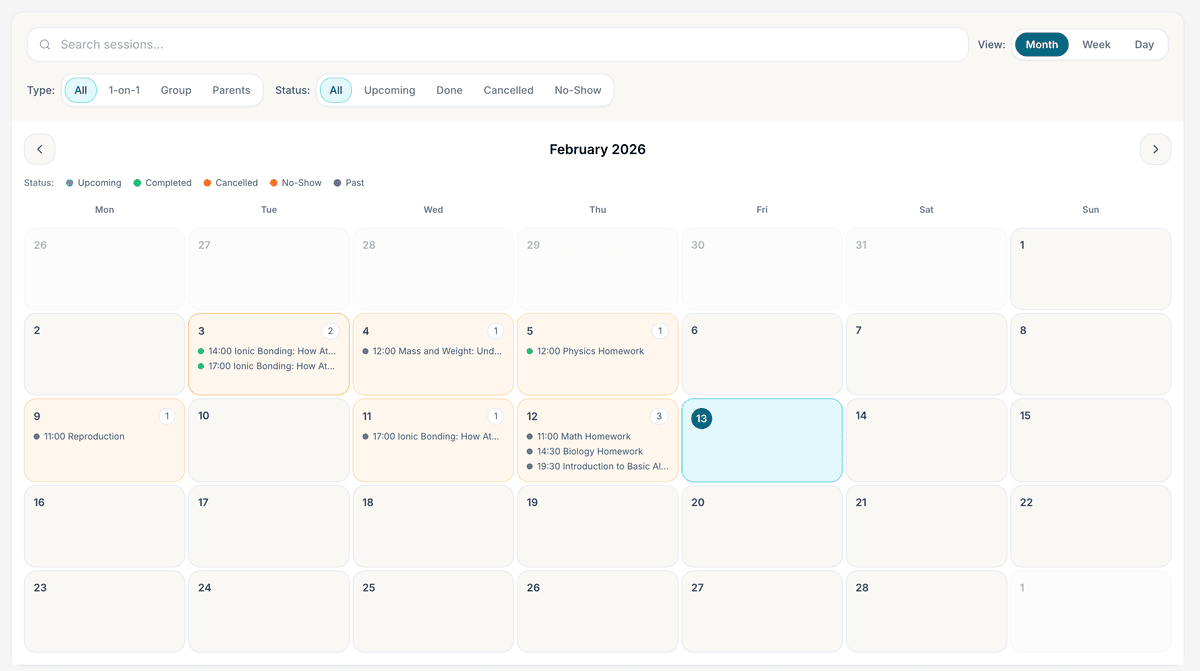This screenshot has height=671, width=1200.
Task: Enable the 1-on-1 type filter
Action: click(x=124, y=90)
